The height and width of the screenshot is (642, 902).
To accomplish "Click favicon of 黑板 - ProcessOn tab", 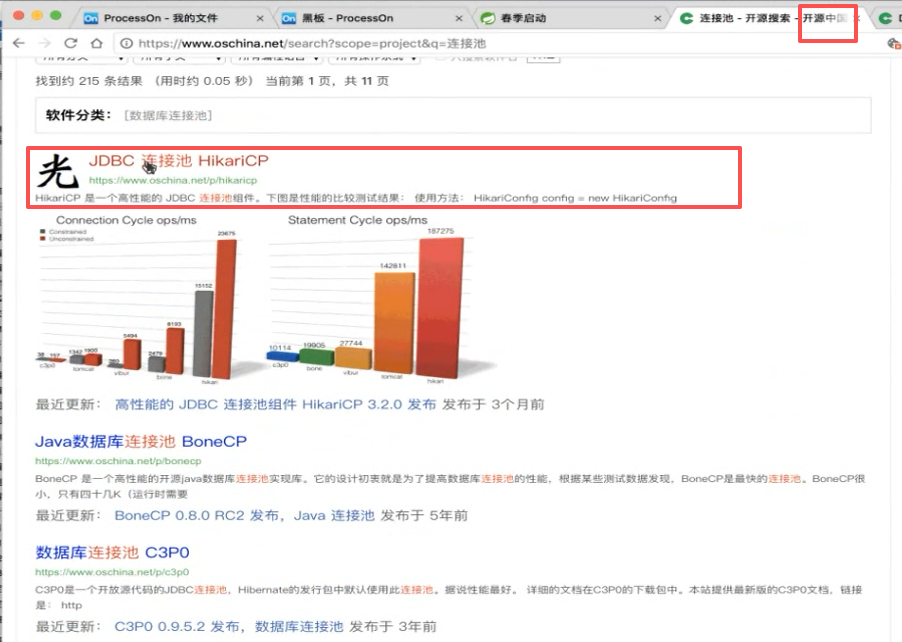I will 289,18.
